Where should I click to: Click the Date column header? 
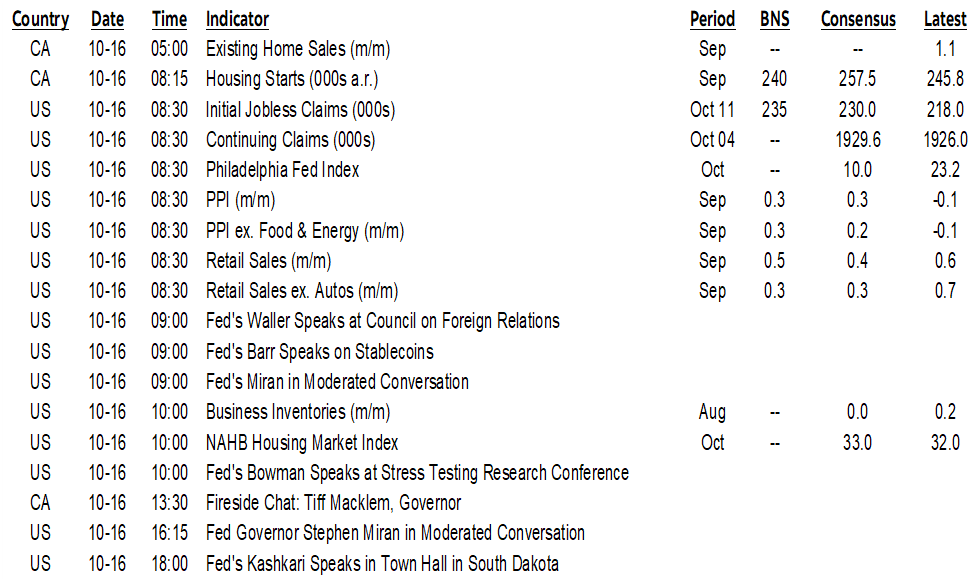click(108, 19)
